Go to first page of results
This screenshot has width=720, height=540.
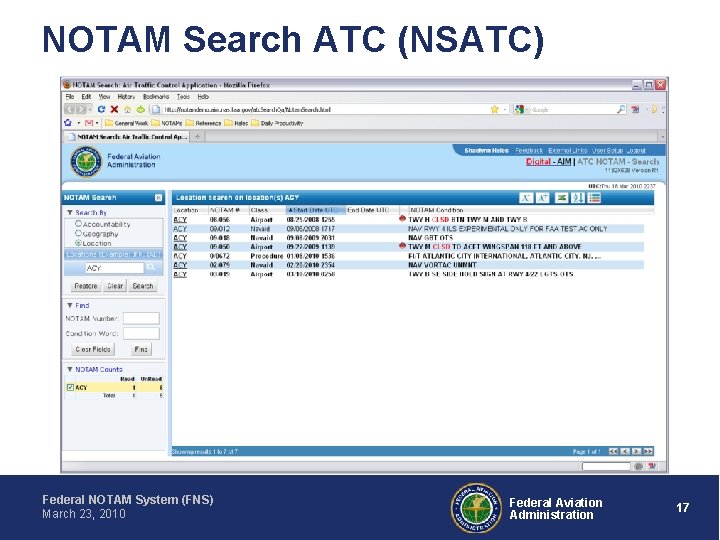pos(613,451)
